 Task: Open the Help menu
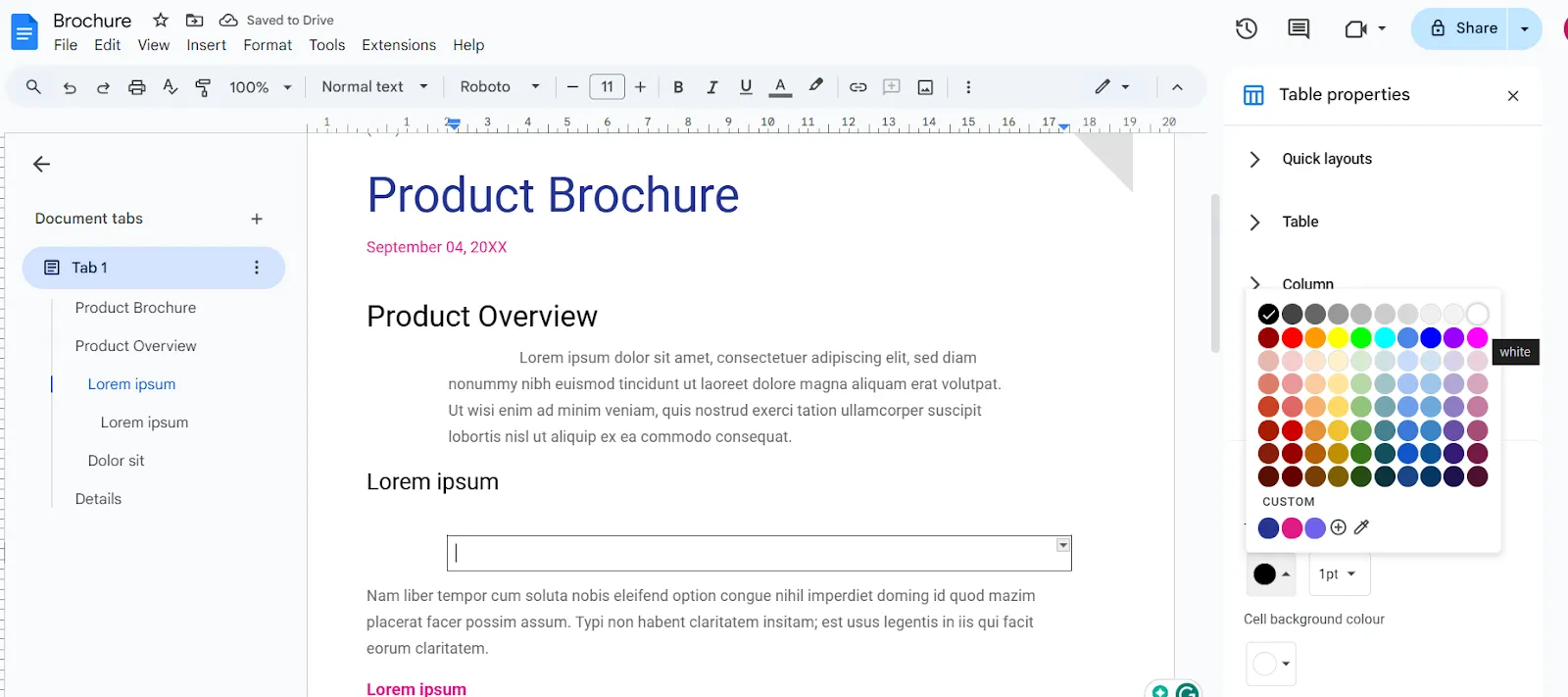pyautogui.click(x=468, y=45)
